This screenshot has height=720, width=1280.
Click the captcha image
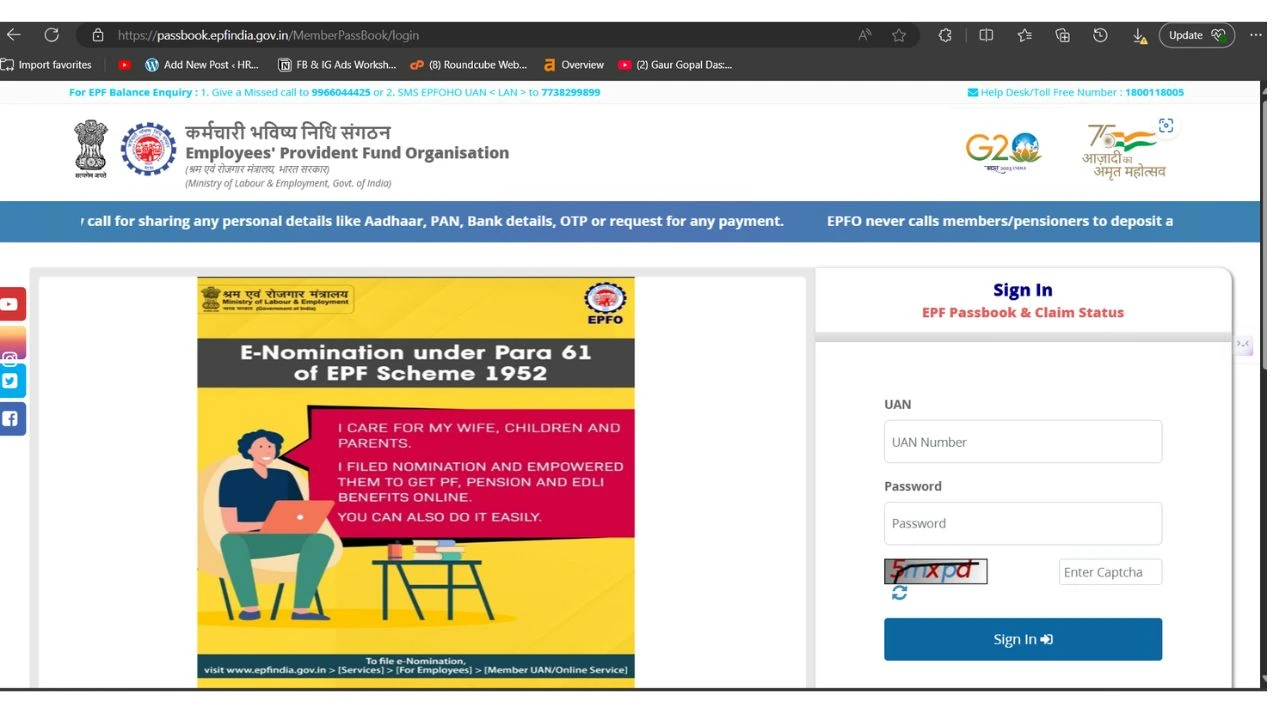point(936,571)
